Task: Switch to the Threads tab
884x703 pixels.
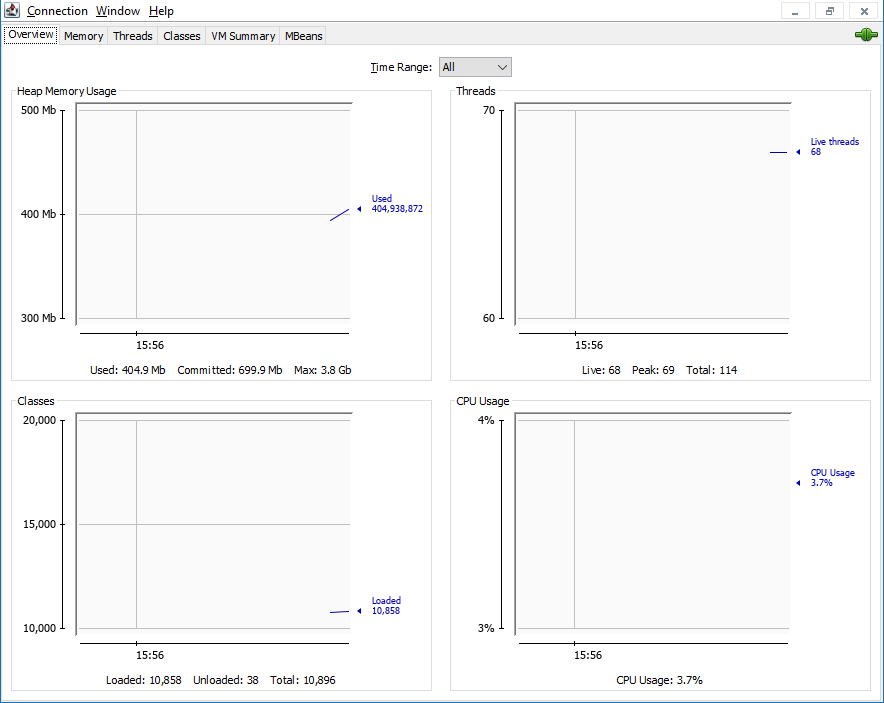Action: point(133,36)
